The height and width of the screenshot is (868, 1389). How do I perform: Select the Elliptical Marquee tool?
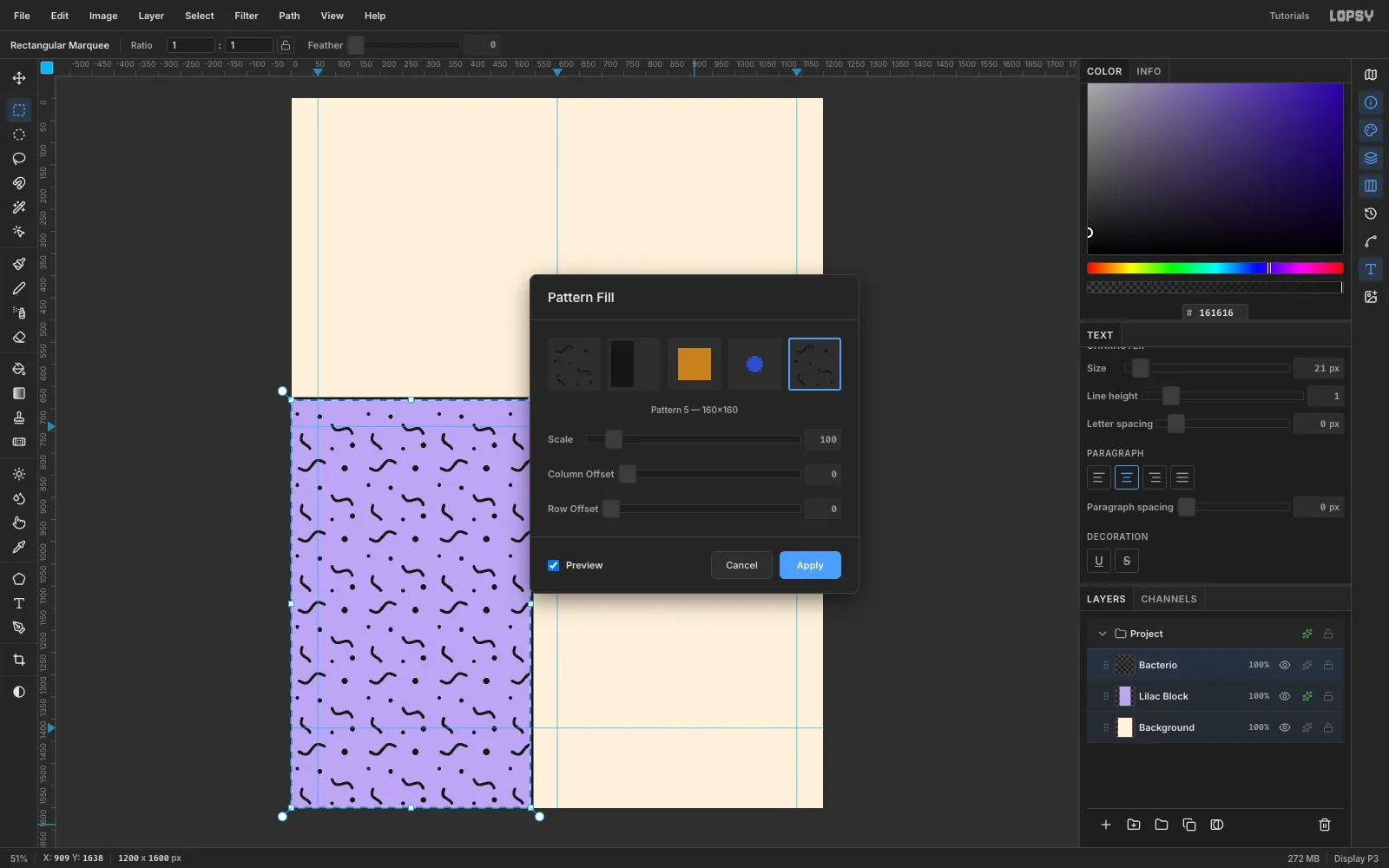coord(19,135)
